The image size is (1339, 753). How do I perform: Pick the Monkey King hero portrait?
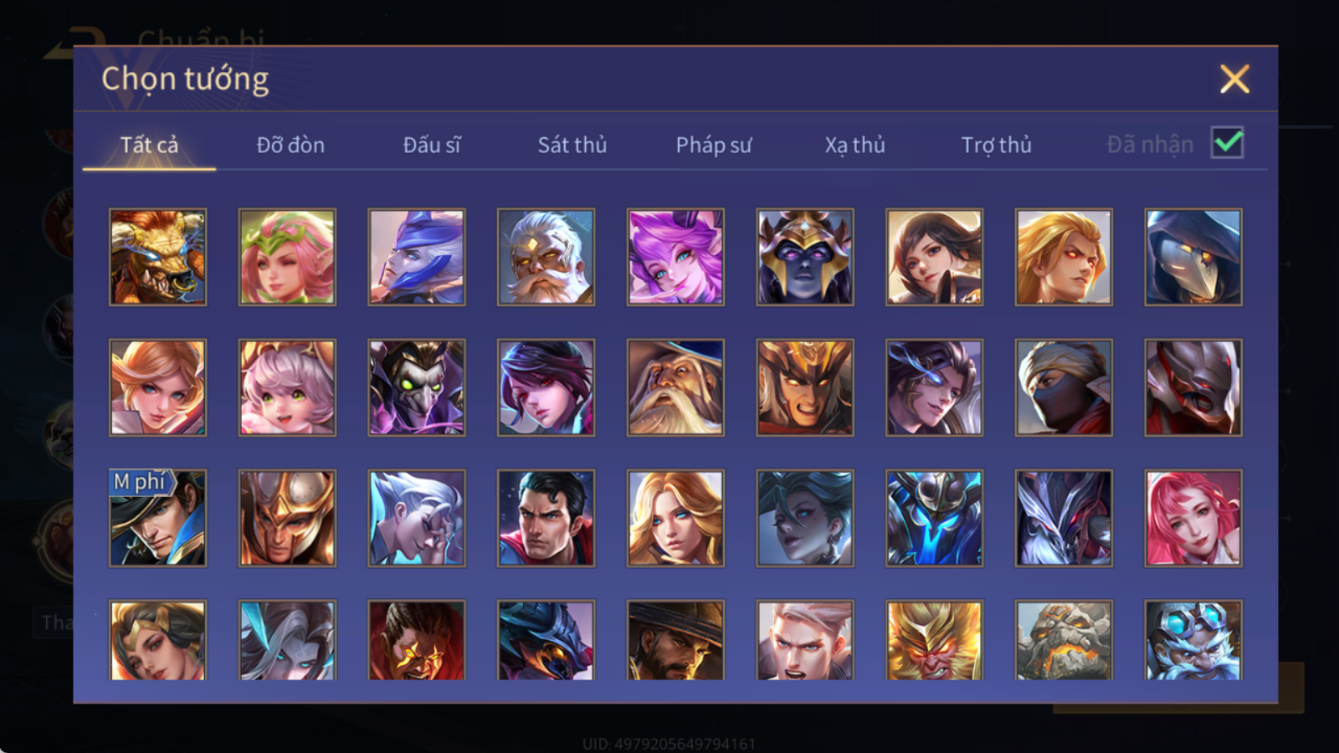pos(934,640)
